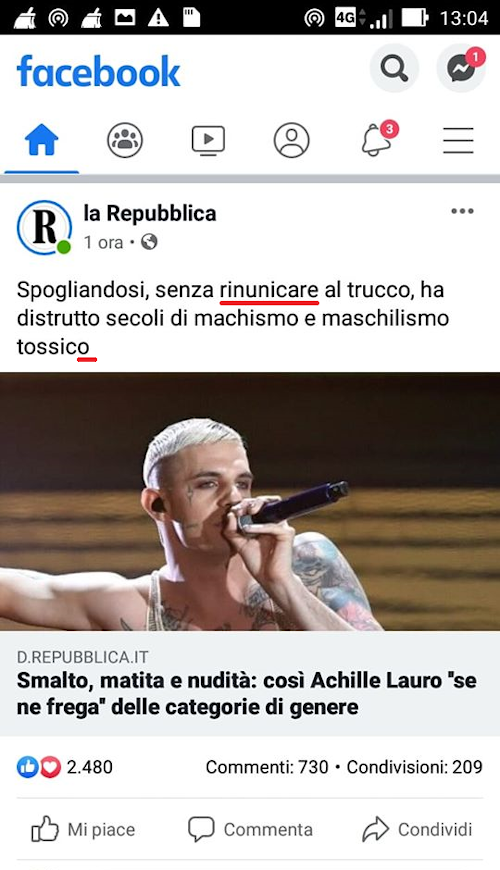Open the Achille Lauro article photo
The height and width of the screenshot is (870, 500).
[250, 502]
